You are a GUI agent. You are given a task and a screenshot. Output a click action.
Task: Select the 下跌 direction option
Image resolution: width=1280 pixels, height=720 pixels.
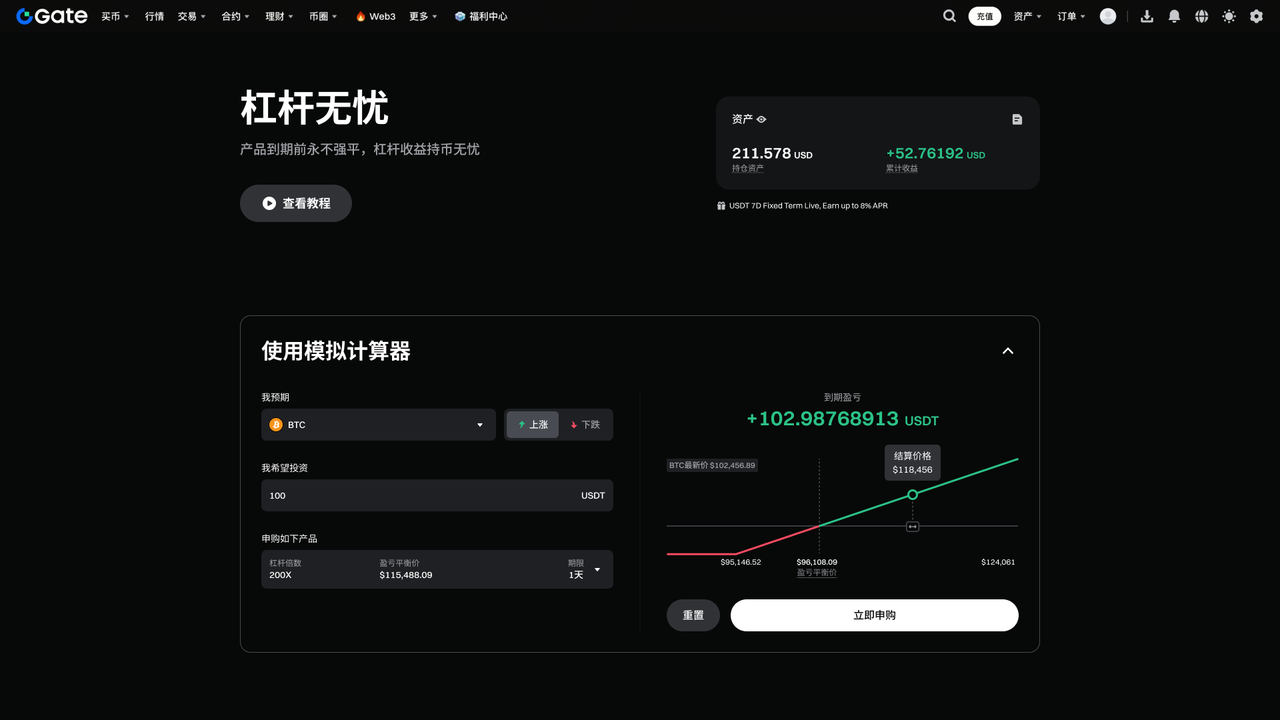585,425
